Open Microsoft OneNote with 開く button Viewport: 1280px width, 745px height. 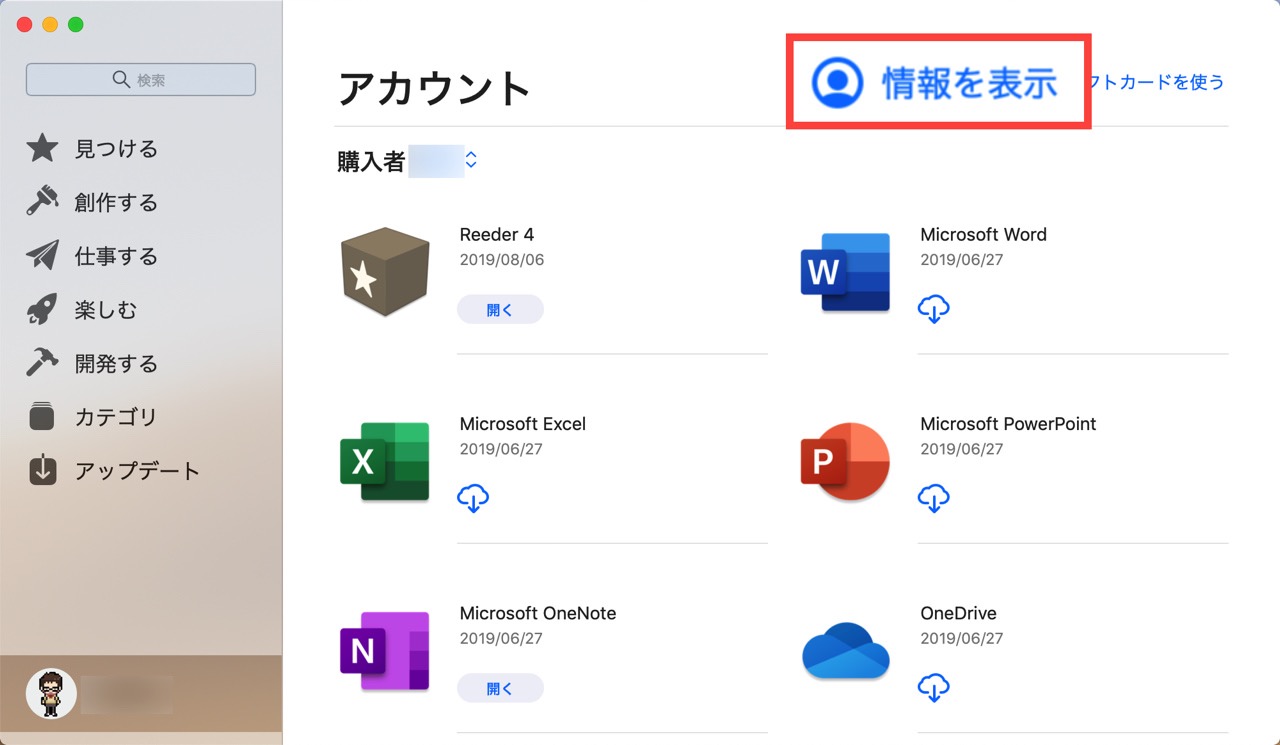click(x=500, y=688)
